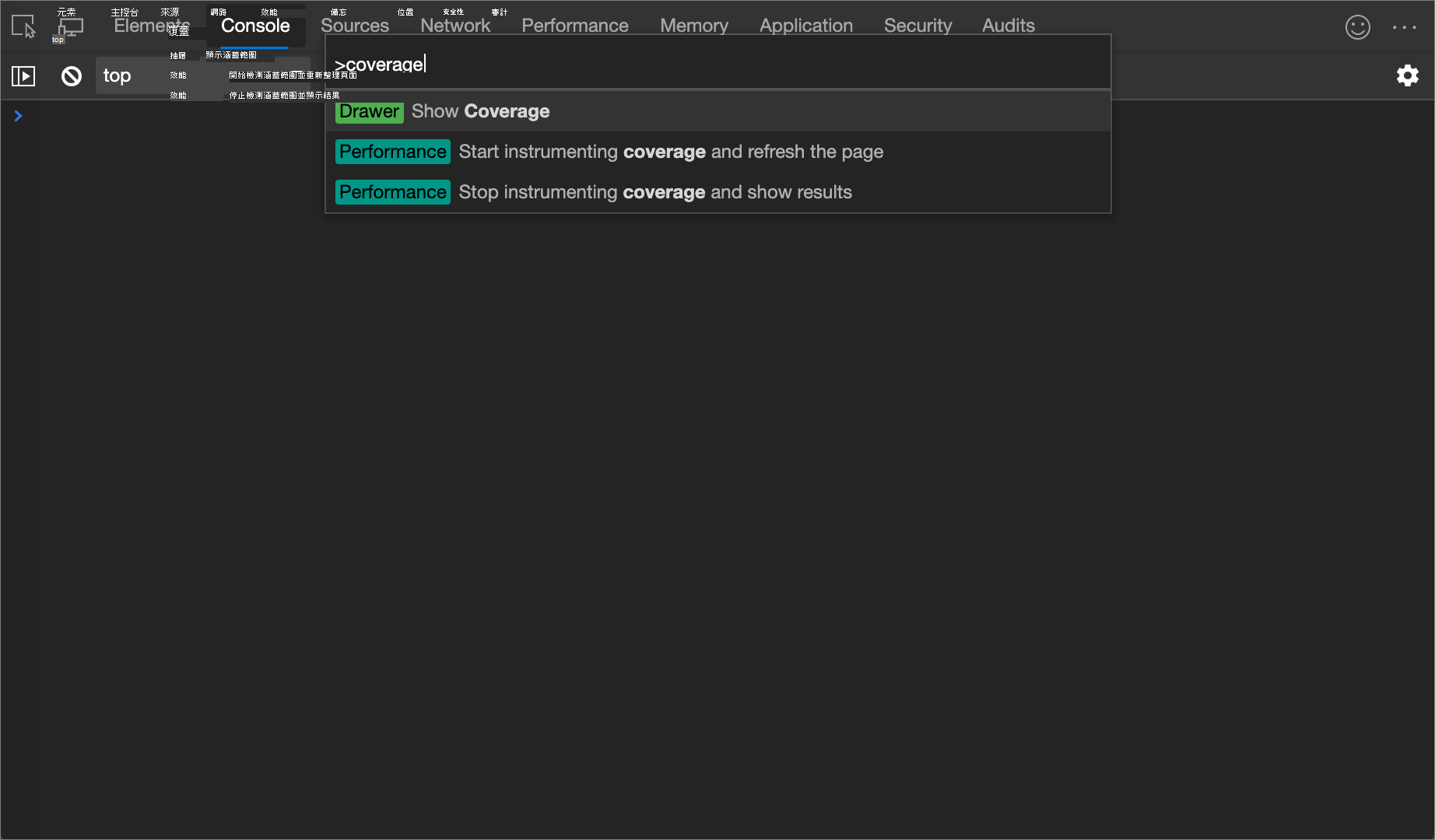
Task: Switch to the Sources tab
Action: pos(355,26)
